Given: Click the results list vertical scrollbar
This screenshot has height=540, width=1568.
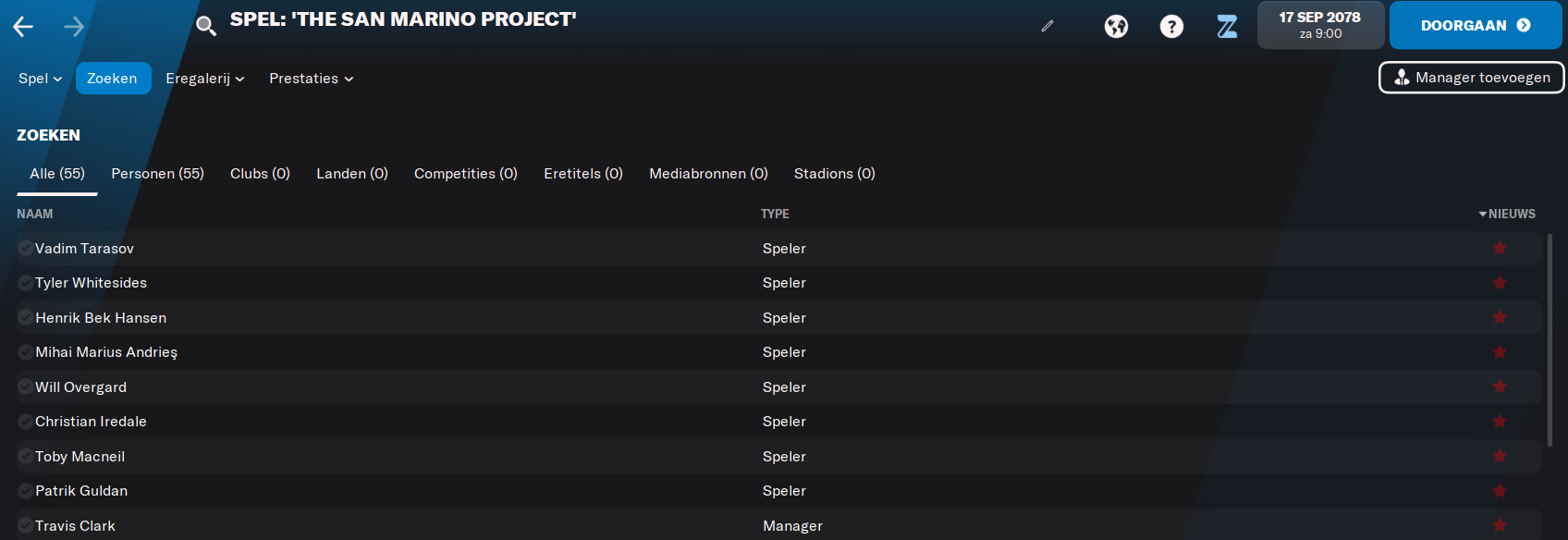Looking at the screenshot, I should pyautogui.click(x=1550, y=340).
